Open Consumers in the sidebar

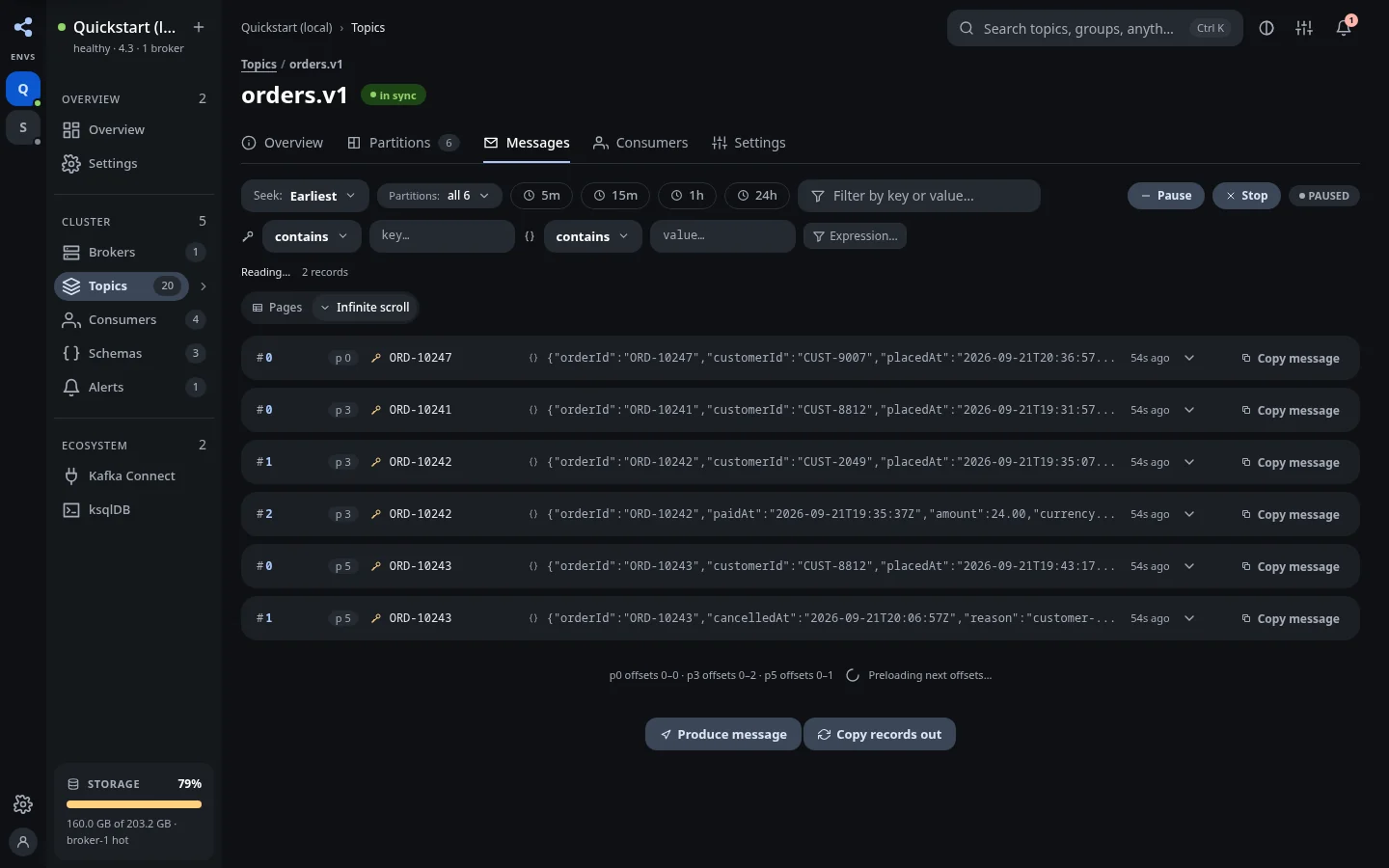[x=134, y=319]
